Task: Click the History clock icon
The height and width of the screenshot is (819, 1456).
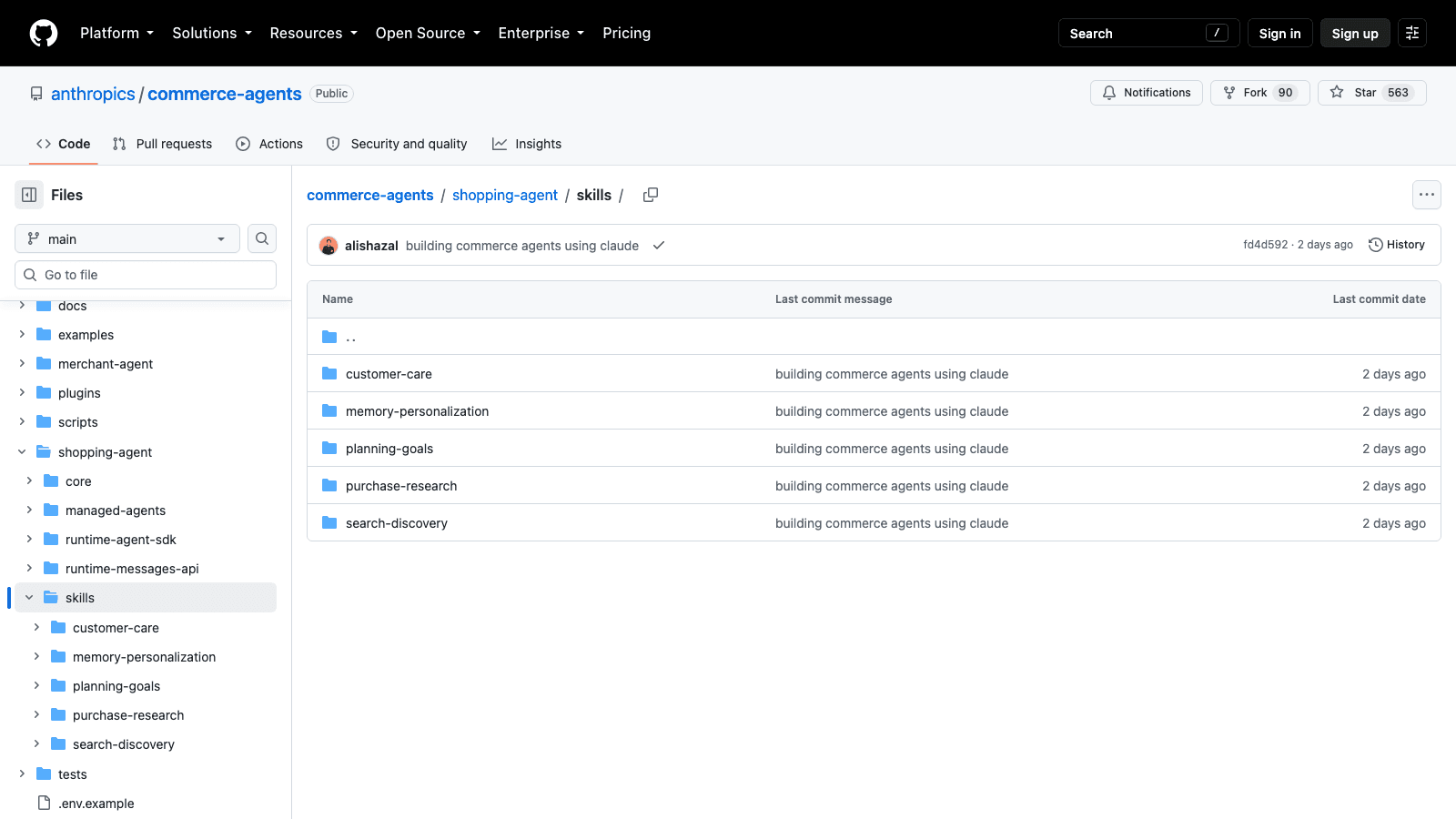Action: [1376, 245]
